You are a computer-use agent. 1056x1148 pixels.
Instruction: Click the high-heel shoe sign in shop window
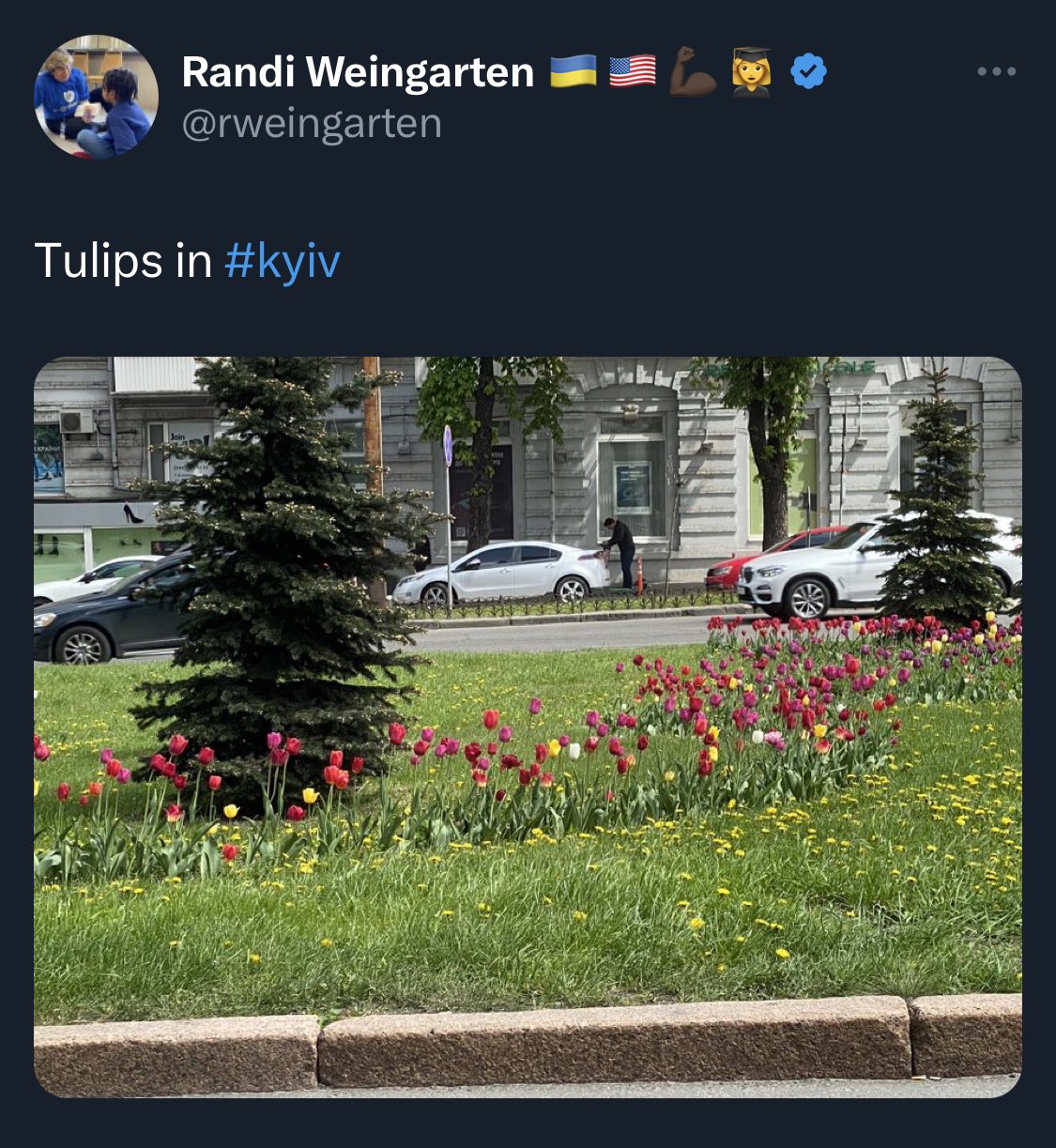point(133,513)
